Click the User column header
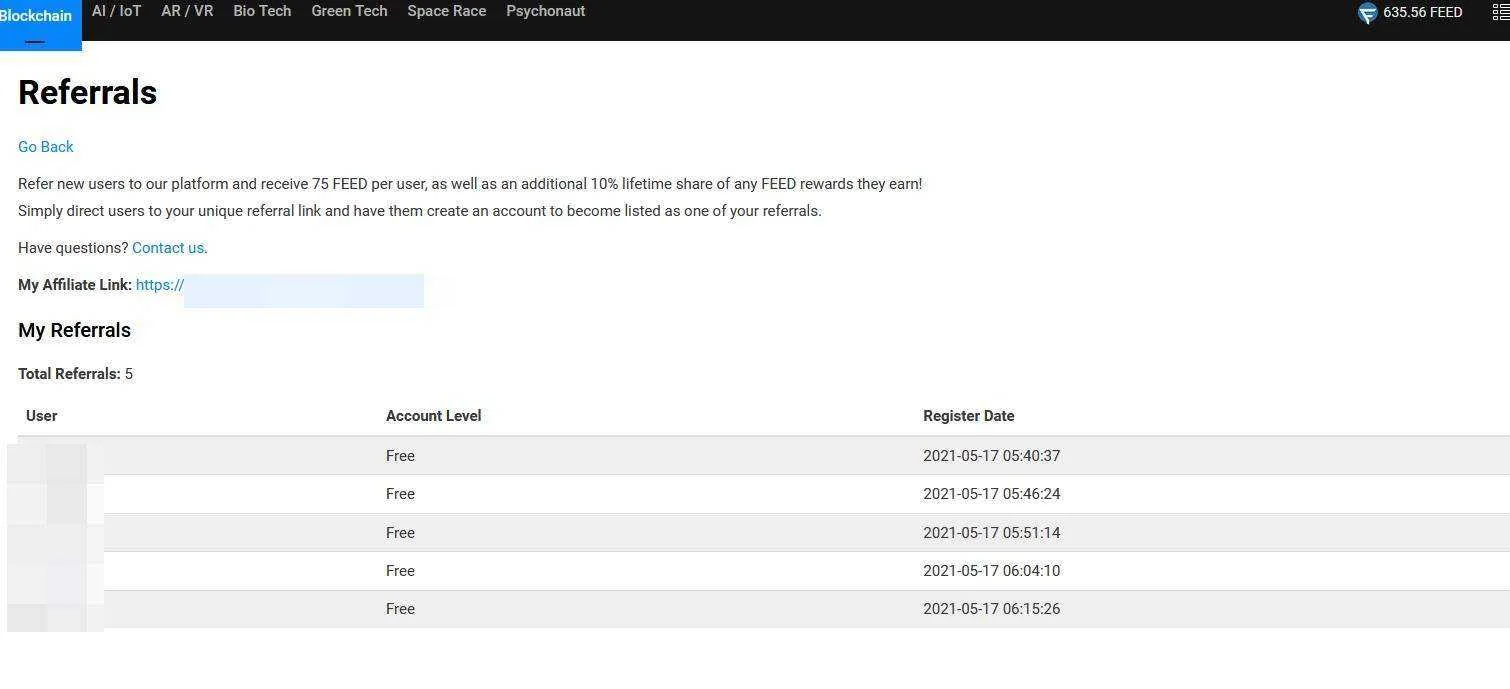The image size is (1510, 689). [x=42, y=416]
